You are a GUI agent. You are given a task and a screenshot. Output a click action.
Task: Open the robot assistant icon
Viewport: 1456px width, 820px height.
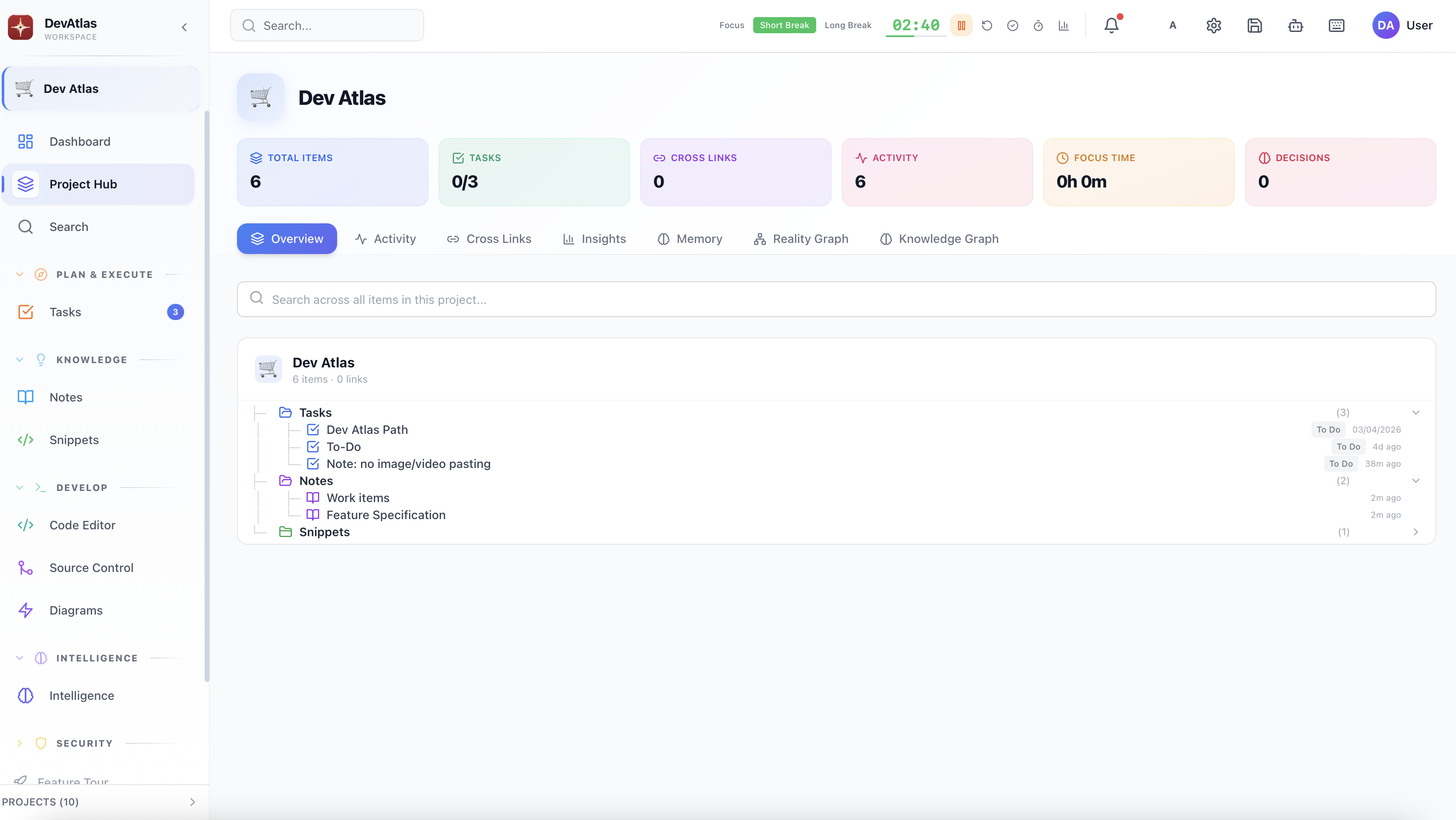click(x=1295, y=26)
